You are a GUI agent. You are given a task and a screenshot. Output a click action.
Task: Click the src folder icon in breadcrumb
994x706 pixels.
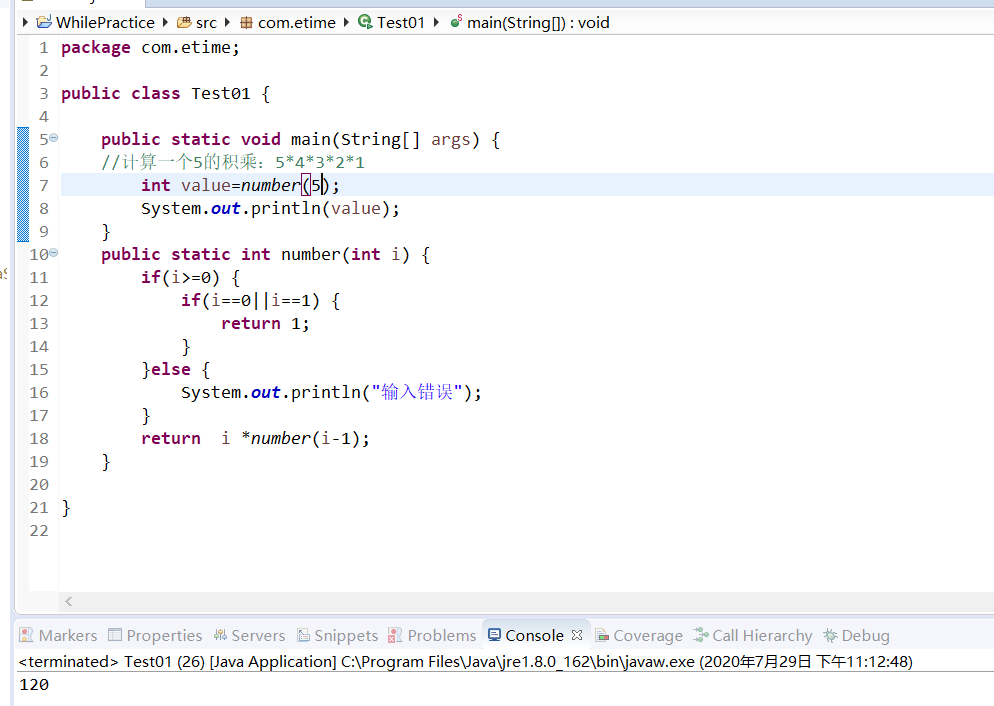click(x=184, y=23)
